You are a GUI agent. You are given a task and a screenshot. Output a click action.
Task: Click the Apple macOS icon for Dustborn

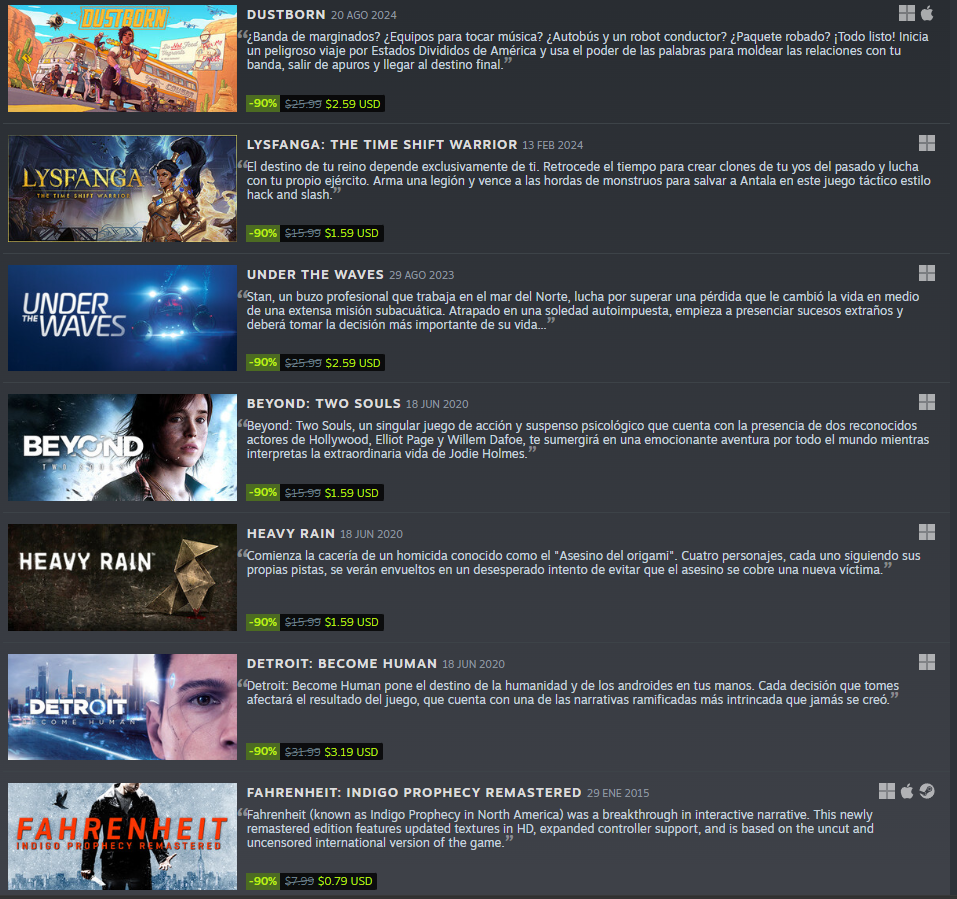coord(927,13)
